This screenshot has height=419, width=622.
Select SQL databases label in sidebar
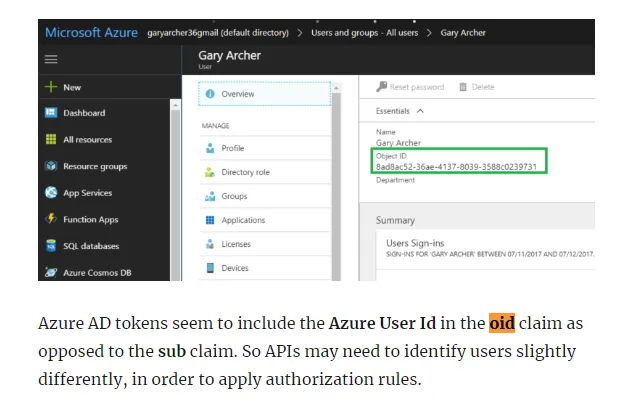coord(91,246)
